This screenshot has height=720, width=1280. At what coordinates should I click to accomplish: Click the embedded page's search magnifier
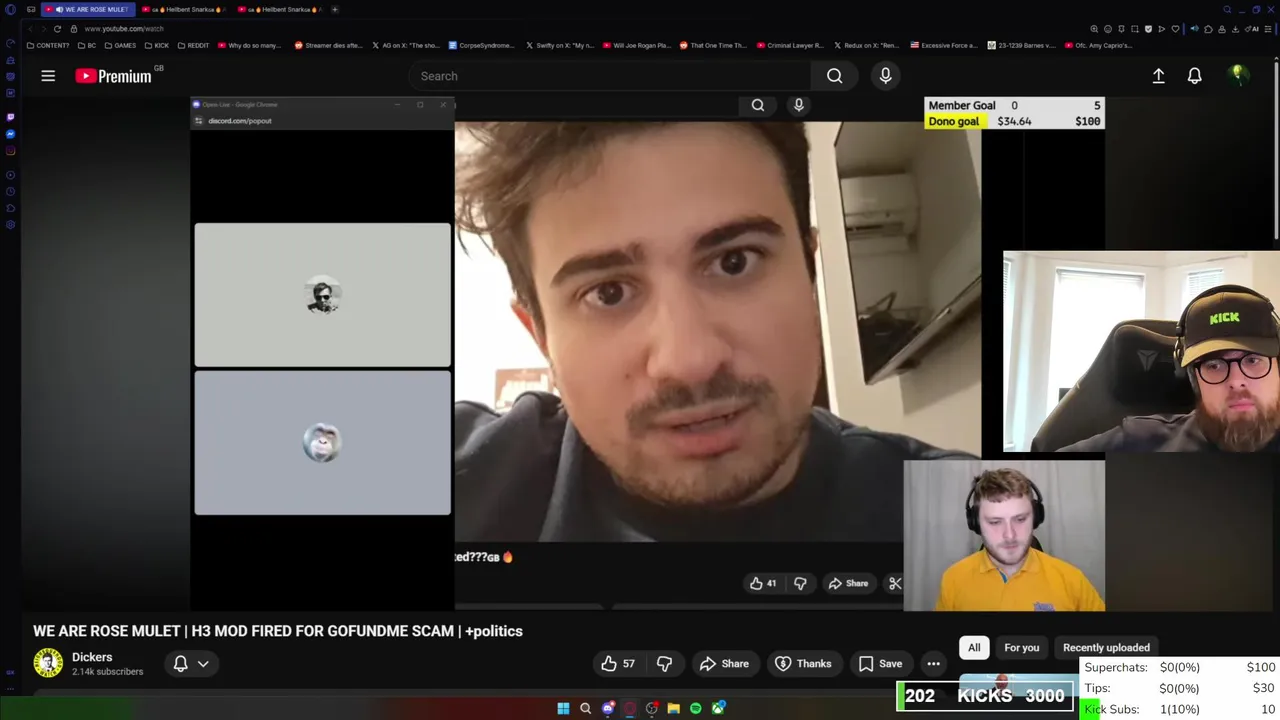click(758, 105)
